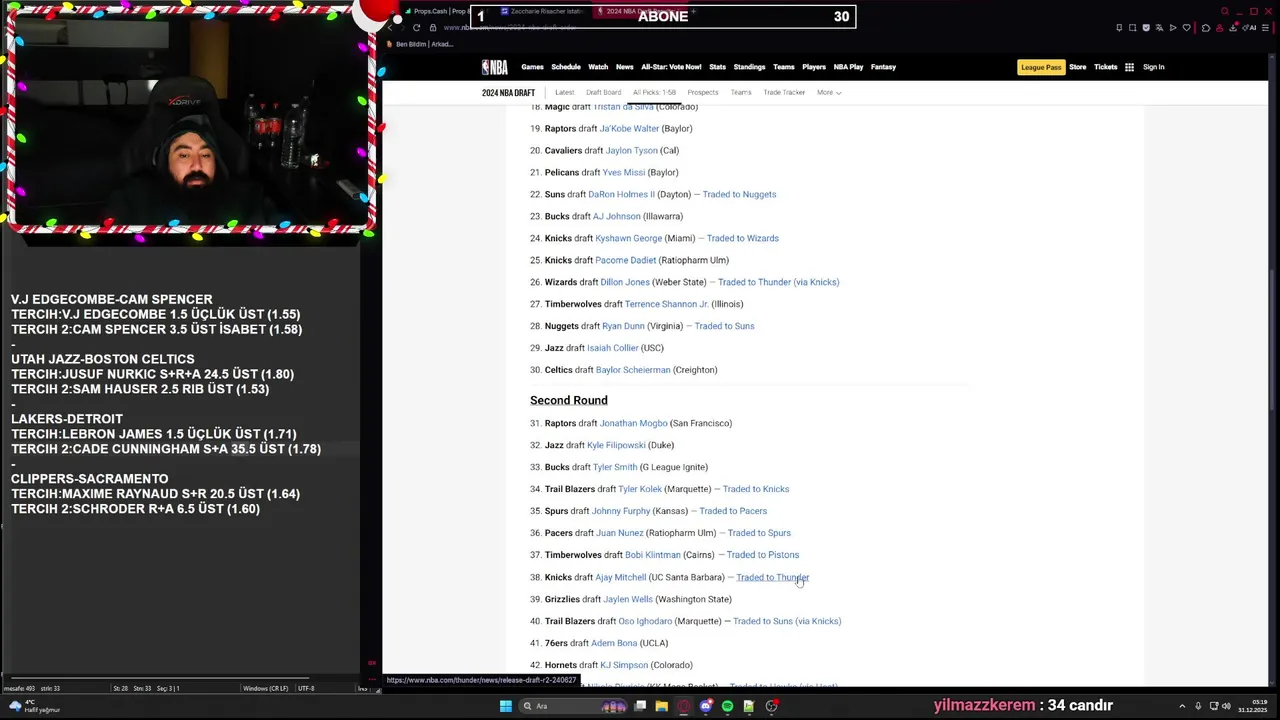This screenshot has width=1280, height=720.
Task: Open the Windows Start menu
Action: 506,706
